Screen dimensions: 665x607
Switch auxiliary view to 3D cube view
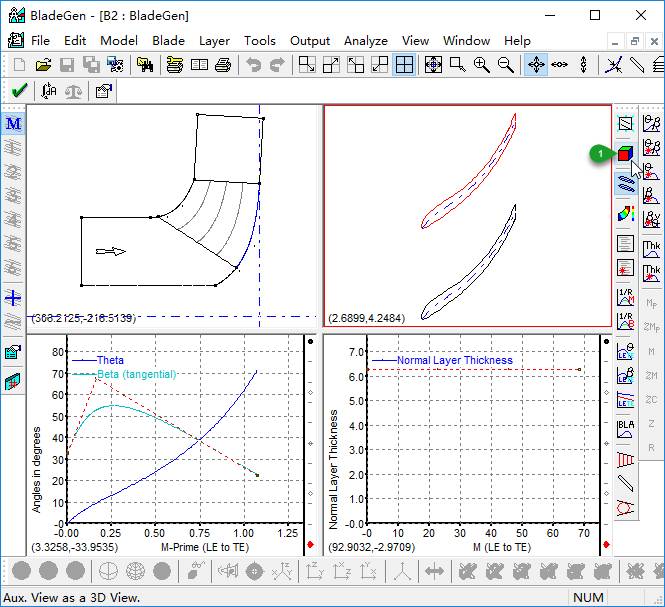(x=625, y=153)
